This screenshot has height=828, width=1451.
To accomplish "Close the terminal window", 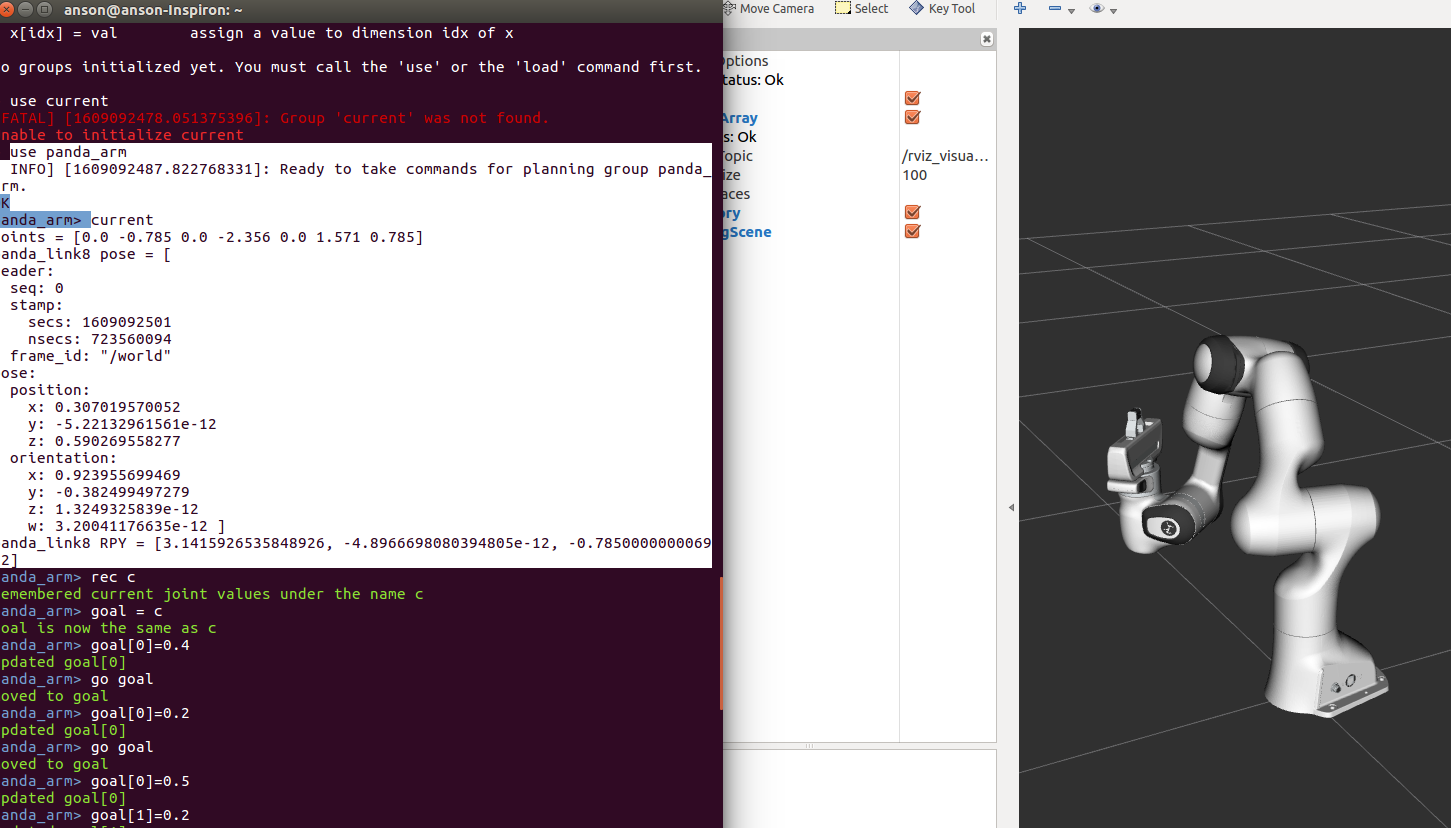I will point(7,10).
